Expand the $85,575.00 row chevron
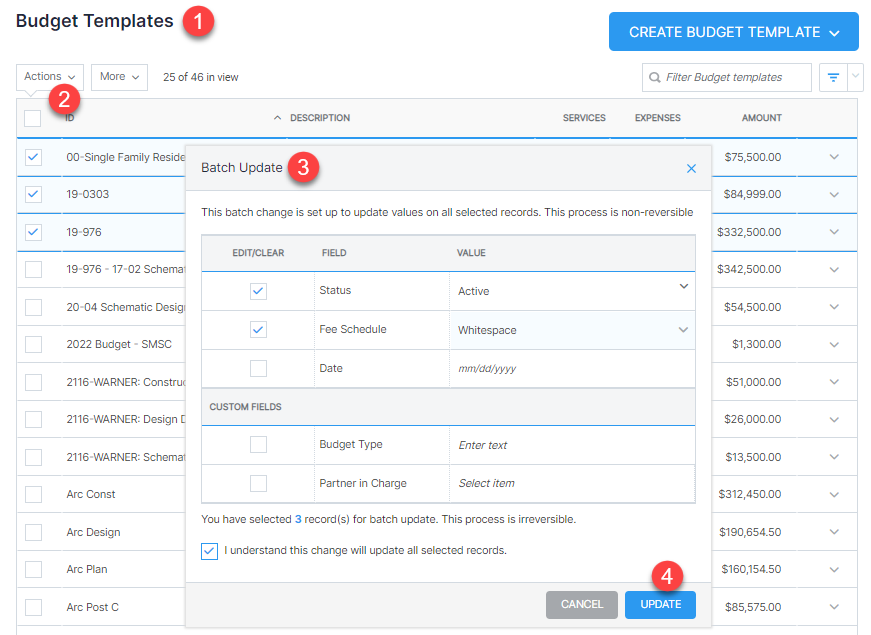This screenshot has width=871, height=635. [834, 607]
